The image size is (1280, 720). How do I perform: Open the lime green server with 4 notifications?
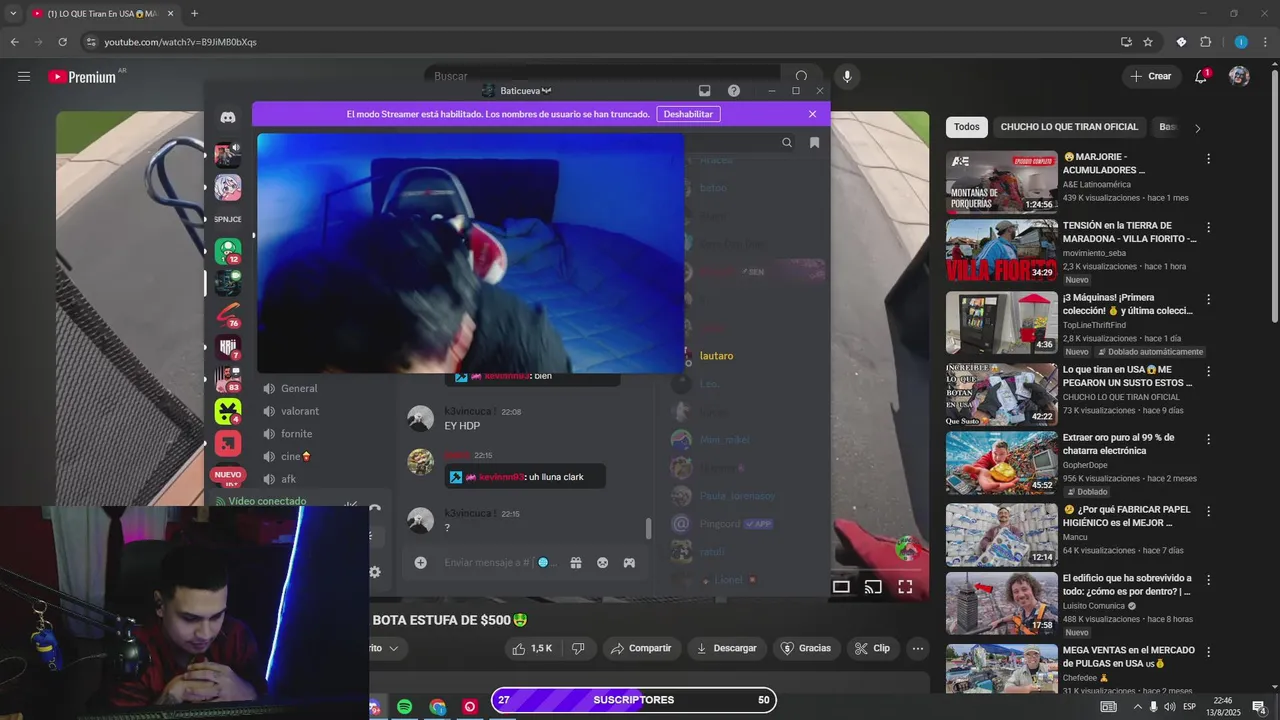click(228, 411)
